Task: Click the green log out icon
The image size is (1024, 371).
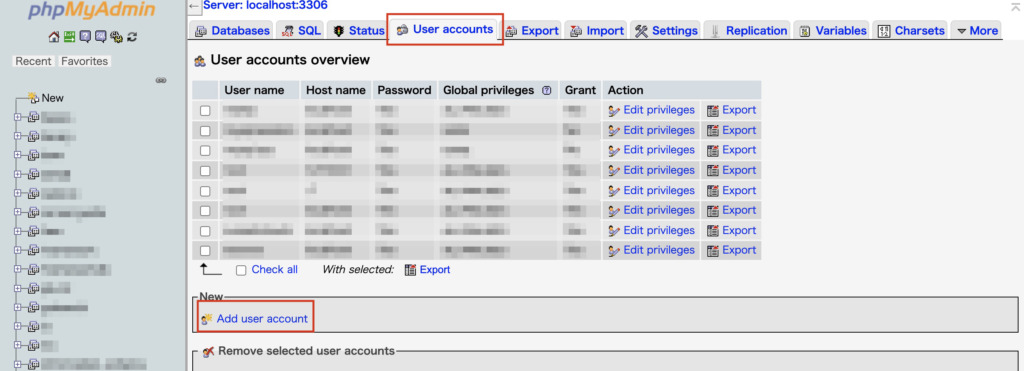Action: pyautogui.click(x=69, y=37)
